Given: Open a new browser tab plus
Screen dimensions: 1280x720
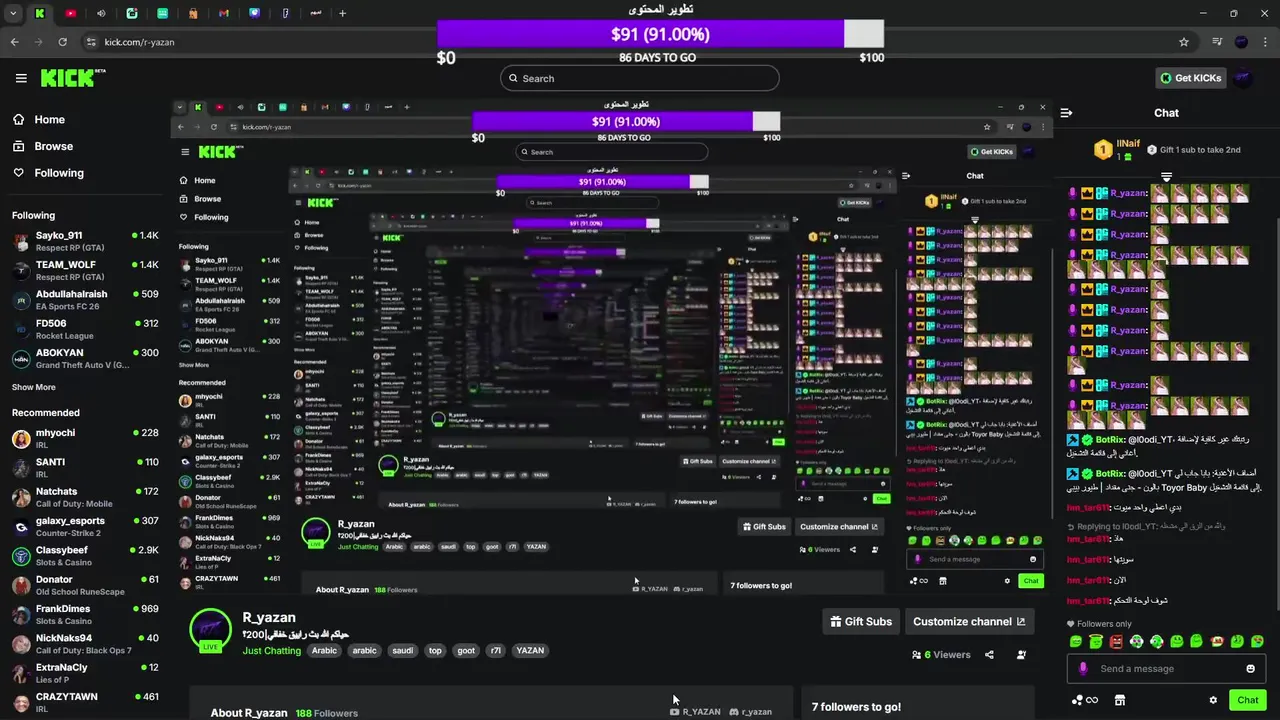Looking at the screenshot, I should 342,13.
